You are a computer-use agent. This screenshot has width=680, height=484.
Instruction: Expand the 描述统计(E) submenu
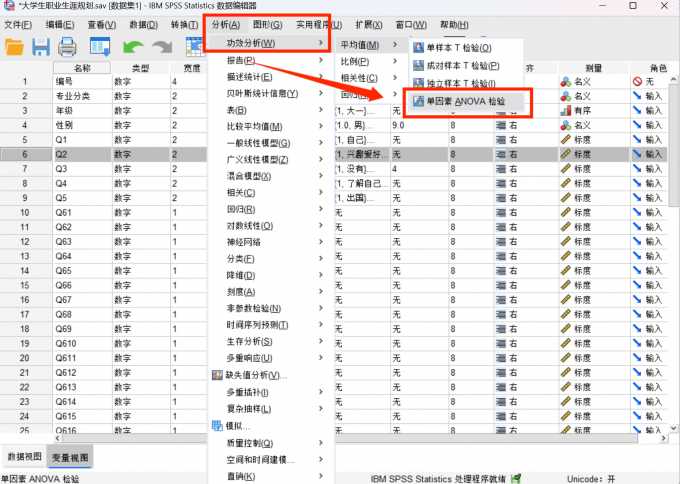[272, 77]
